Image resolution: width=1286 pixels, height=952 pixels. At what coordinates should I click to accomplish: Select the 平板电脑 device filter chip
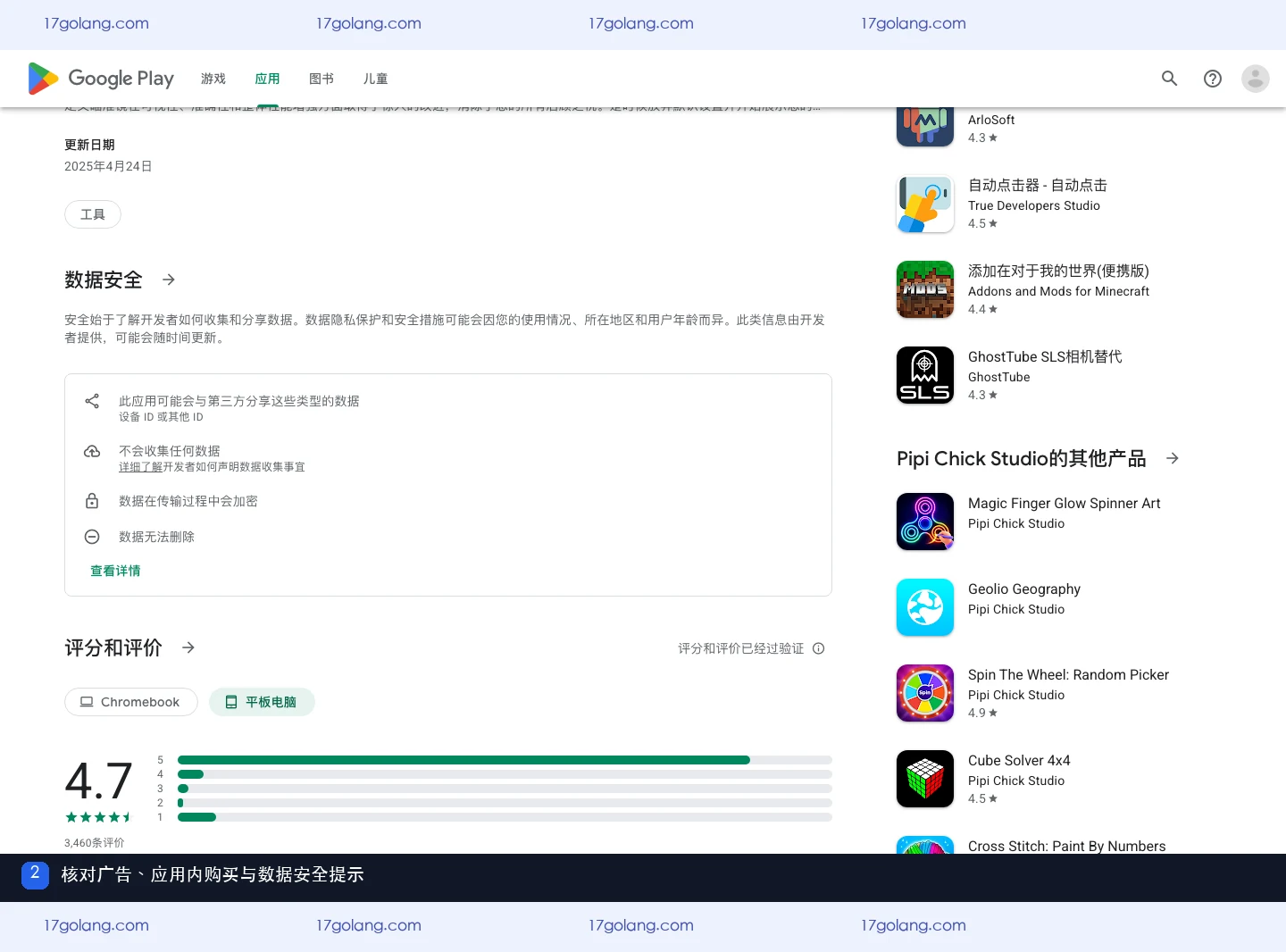coord(262,702)
